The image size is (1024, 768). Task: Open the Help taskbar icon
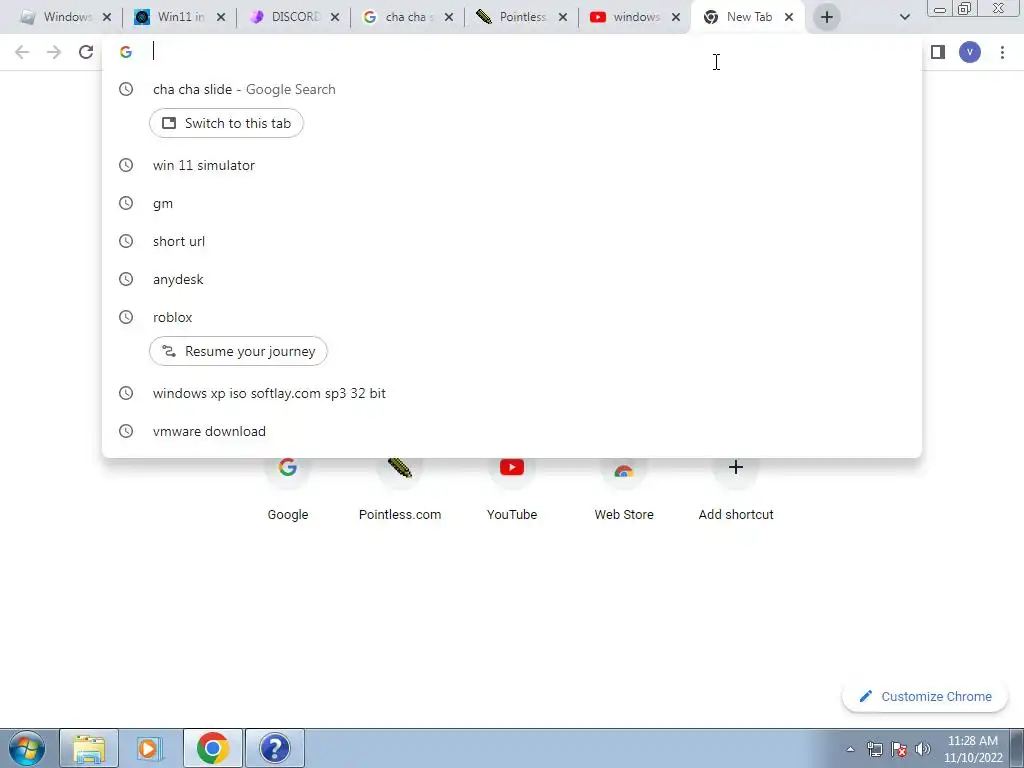274,748
